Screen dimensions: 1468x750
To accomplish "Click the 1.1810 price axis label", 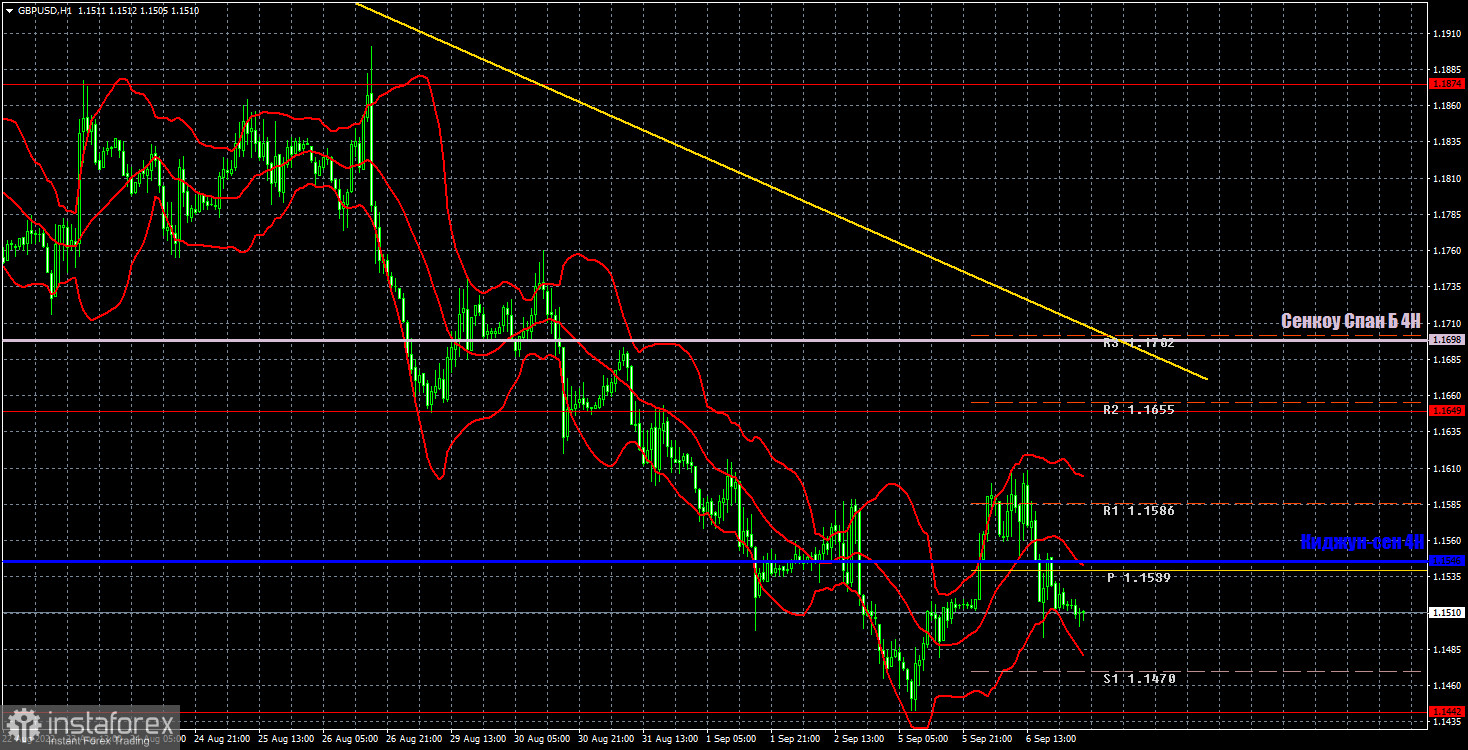I will (1447, 178).
